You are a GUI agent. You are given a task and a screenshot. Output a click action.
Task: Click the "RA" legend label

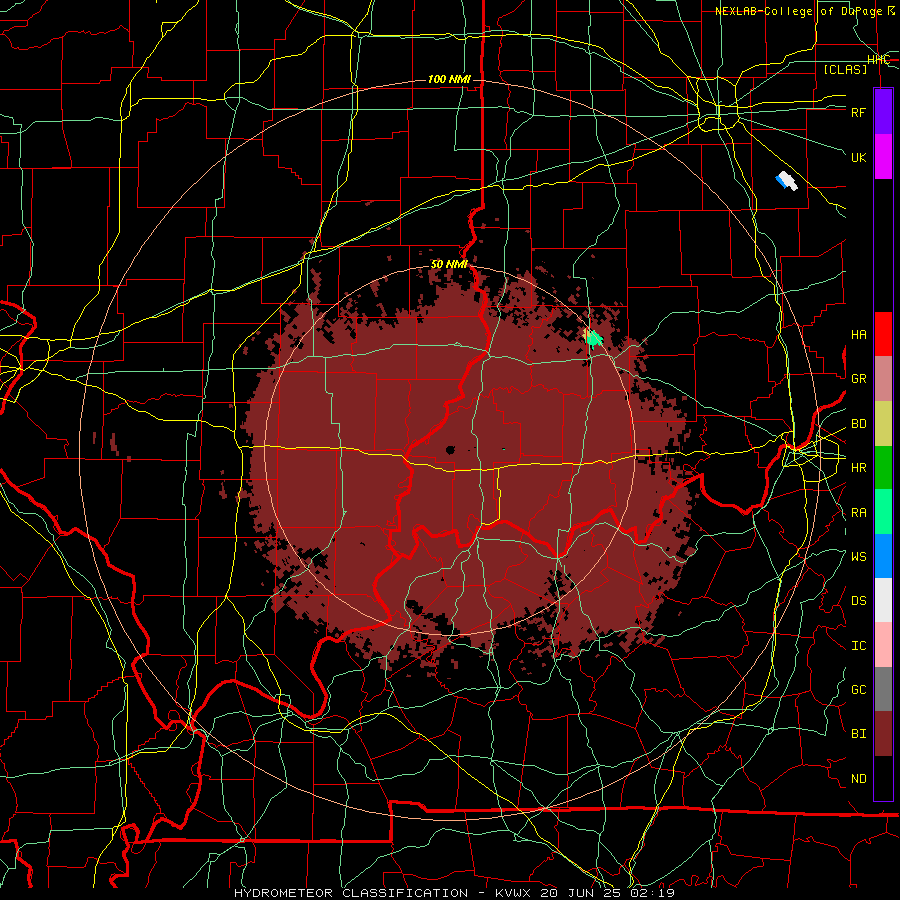coord(858,513)
